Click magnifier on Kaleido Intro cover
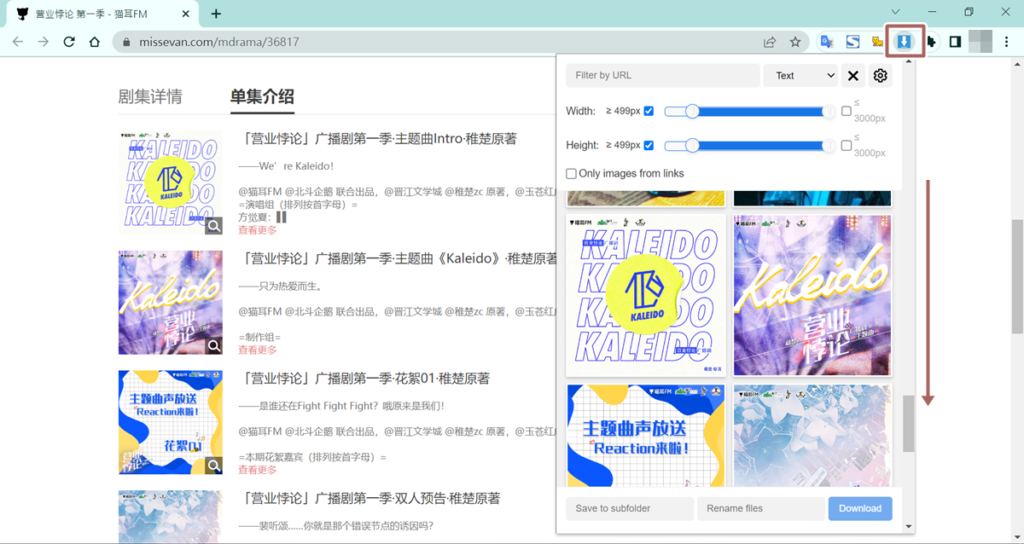 [214, 226]
